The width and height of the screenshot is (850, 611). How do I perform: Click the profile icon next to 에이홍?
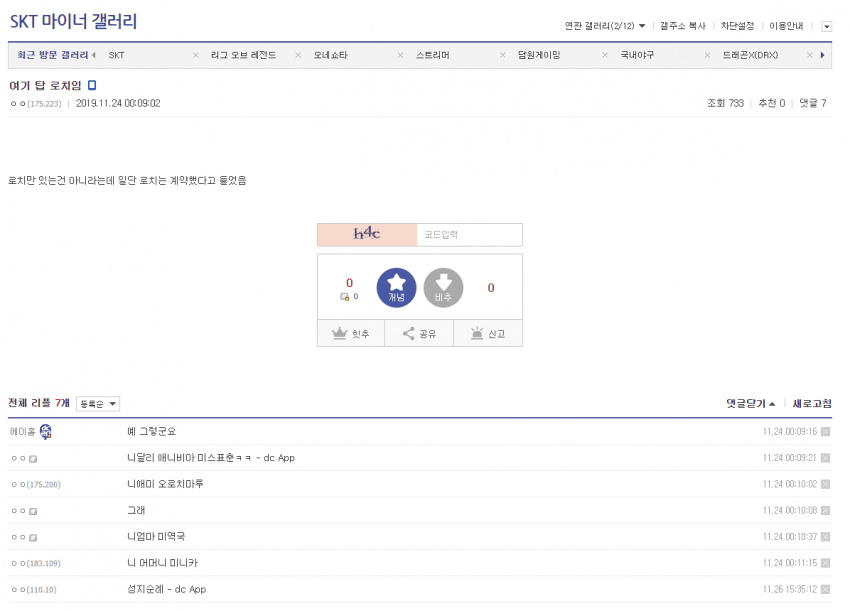click(x=46, y=431)
